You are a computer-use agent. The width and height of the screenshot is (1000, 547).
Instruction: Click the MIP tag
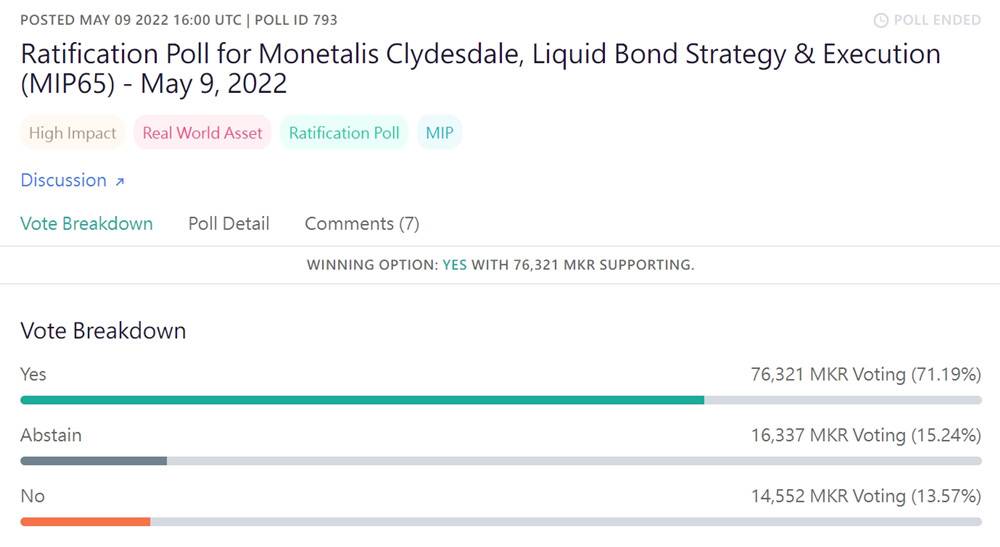(439, 133)
